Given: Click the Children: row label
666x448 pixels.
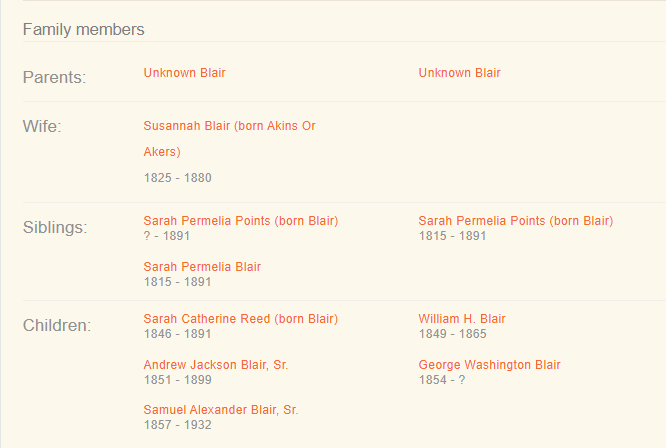Looking at the screenshot, I should [x=57, y=325].
